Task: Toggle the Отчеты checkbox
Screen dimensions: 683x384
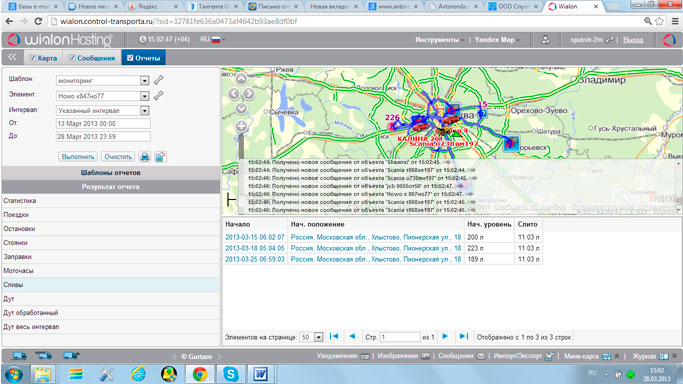Action: (x=130, y=57)
